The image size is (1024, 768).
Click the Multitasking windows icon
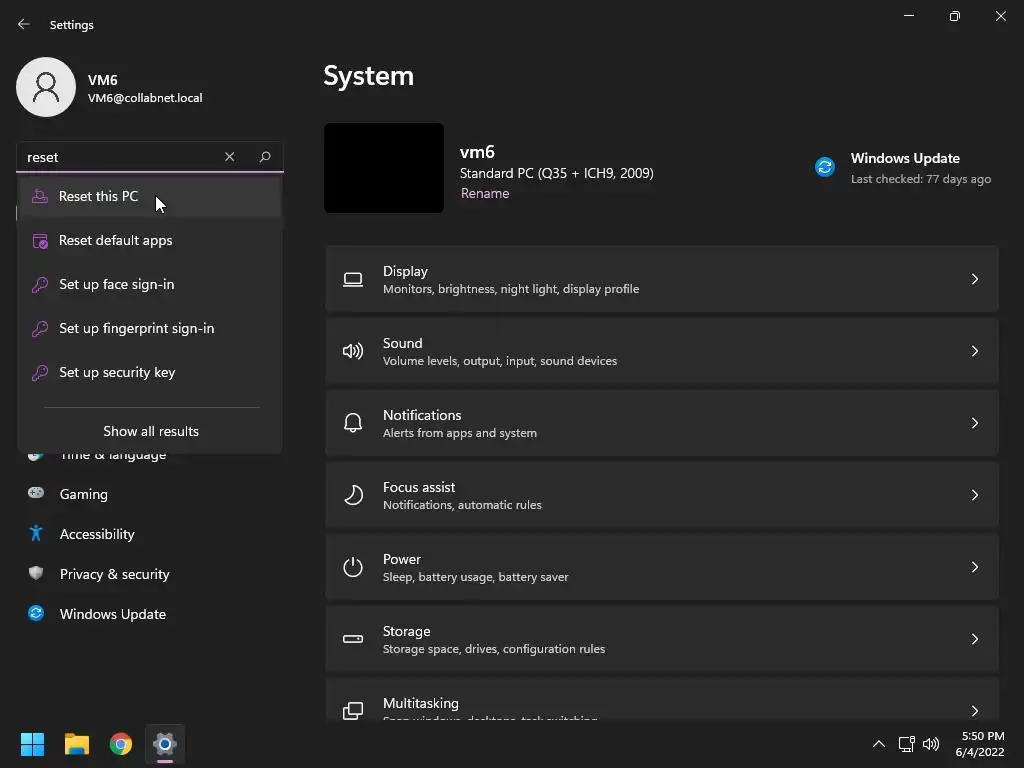[x=353, y=711]
